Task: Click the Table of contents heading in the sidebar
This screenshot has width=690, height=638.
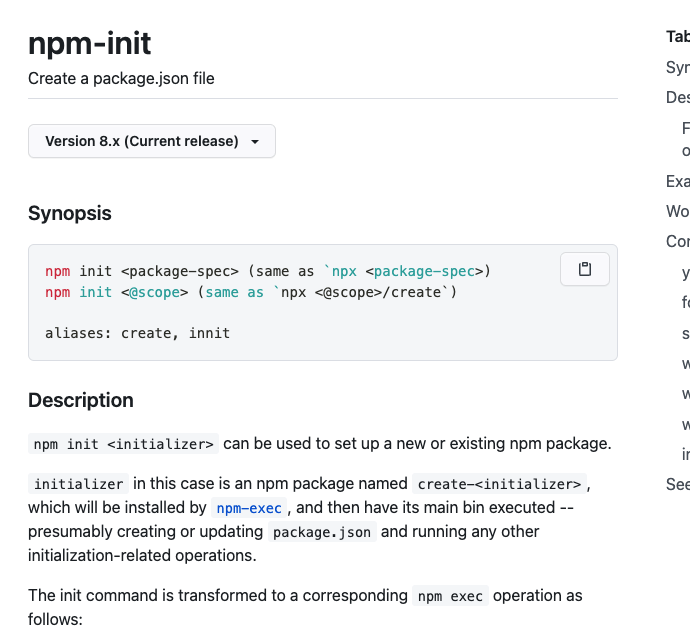Action: click(x=678, y=37)
